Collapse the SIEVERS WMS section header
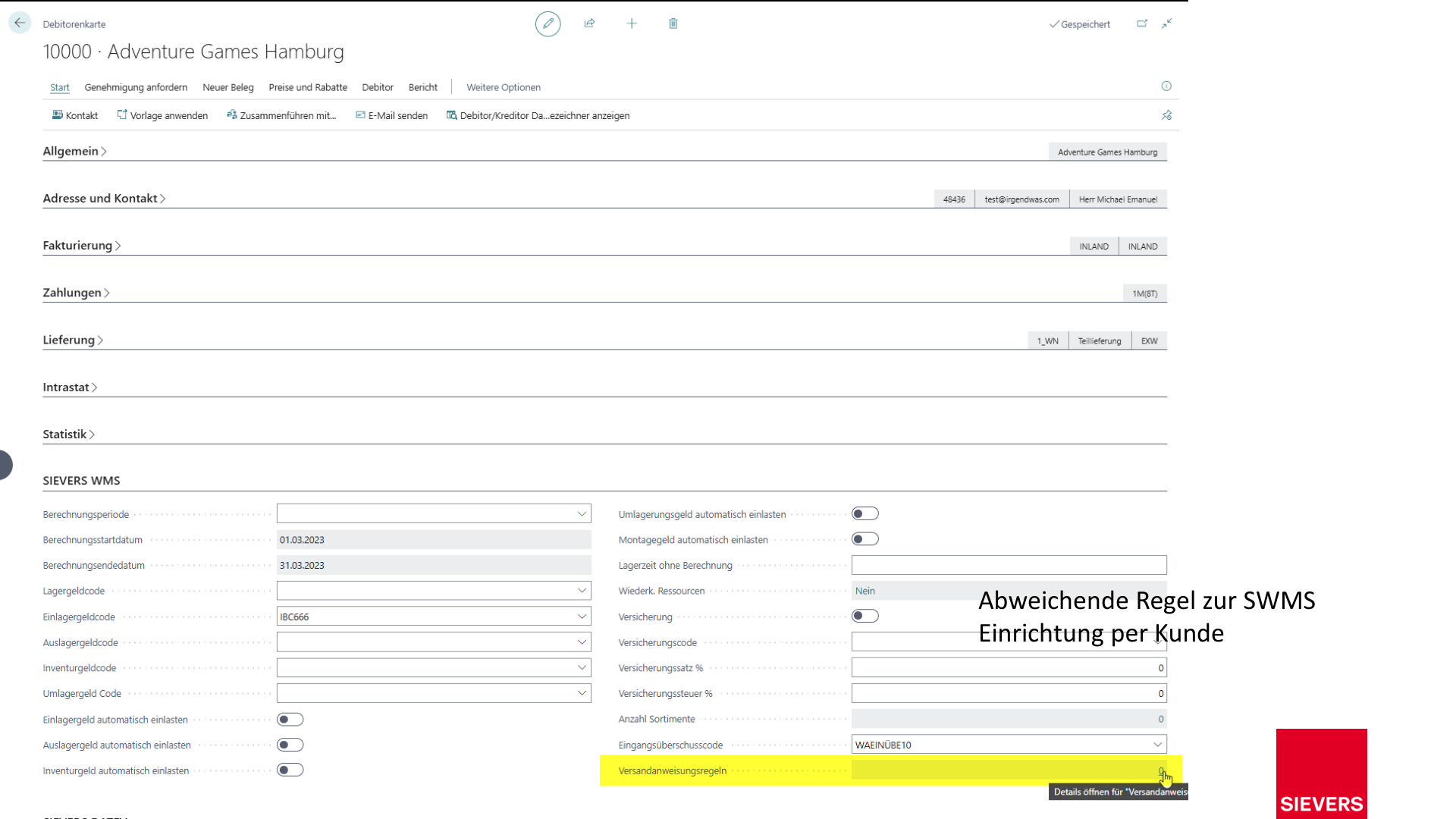Viewport: 1456px width, 819px height. point(81,481)
